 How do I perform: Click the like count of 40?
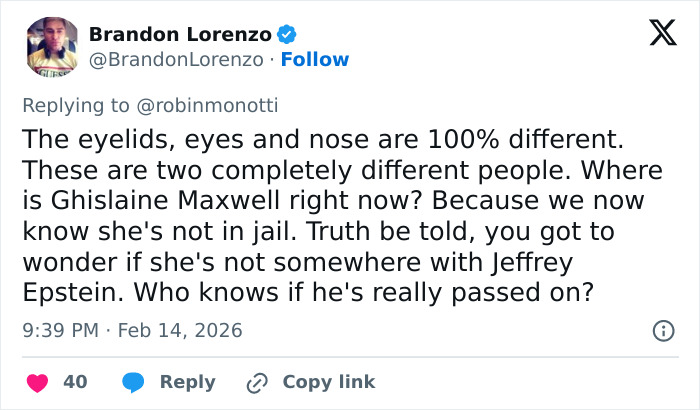(75, 382)
